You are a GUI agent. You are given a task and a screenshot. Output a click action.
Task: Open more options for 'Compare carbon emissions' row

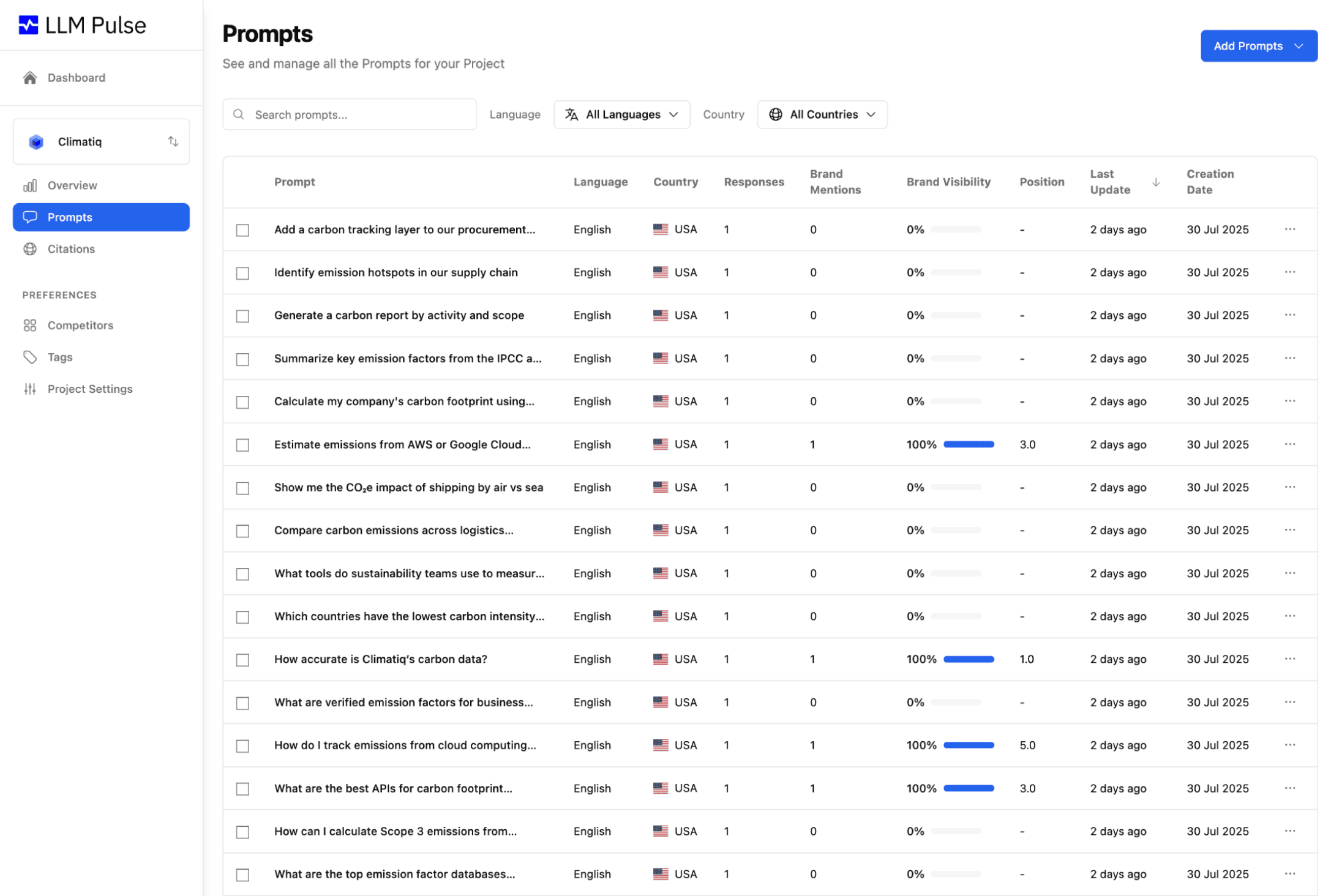[x=1290, y=530]
